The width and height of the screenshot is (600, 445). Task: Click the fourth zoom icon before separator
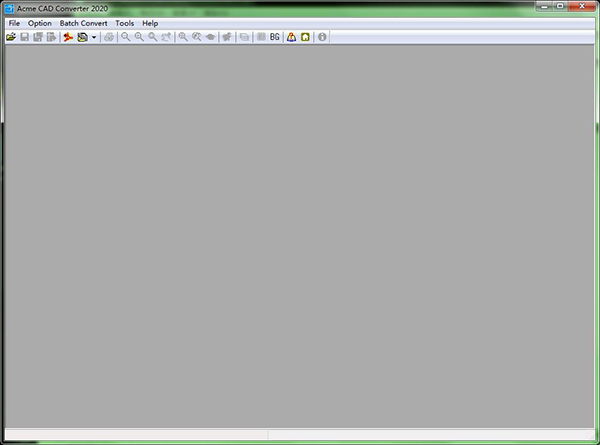(x=166, y=37)
